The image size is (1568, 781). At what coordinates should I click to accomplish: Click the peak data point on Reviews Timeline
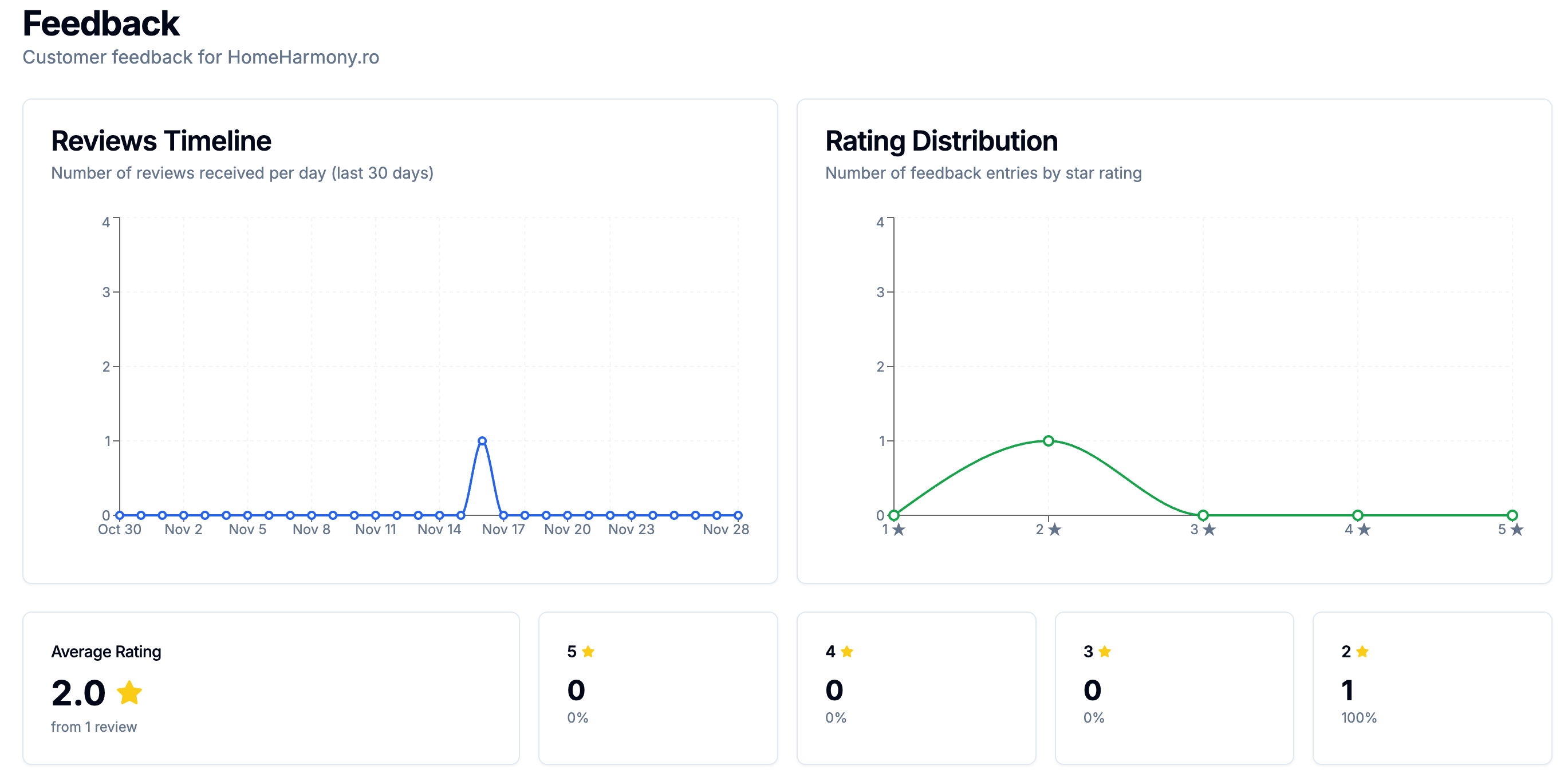click(482, 440)
